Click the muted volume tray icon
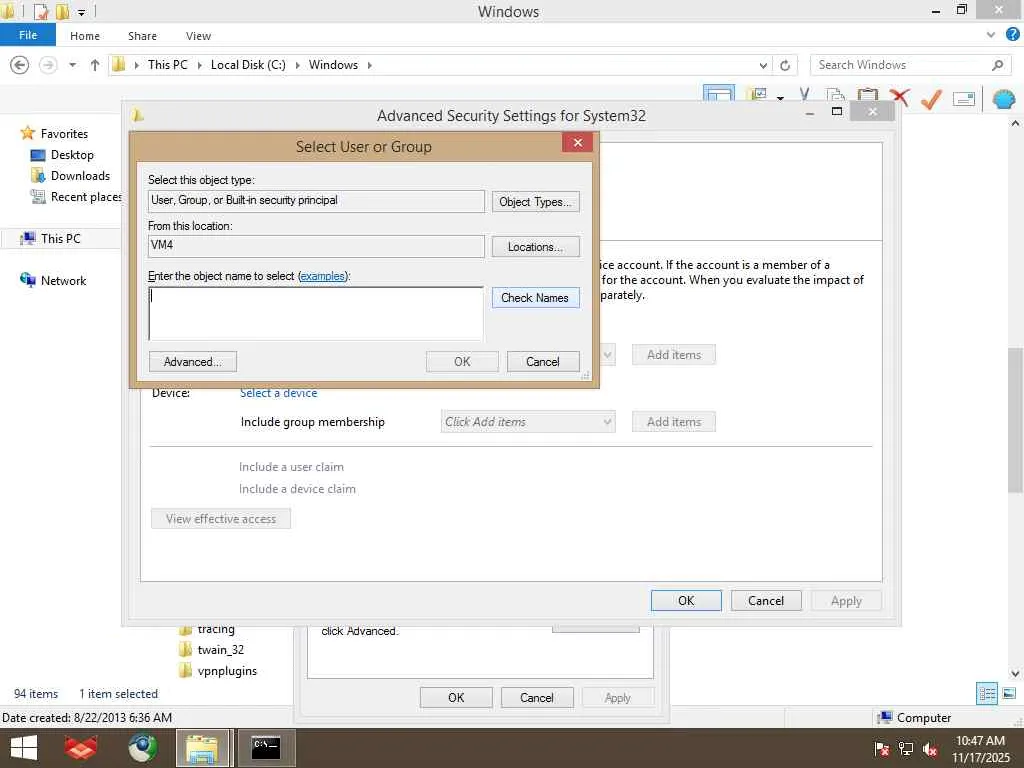The image size is (1024, 768). [x=930, y=749]
